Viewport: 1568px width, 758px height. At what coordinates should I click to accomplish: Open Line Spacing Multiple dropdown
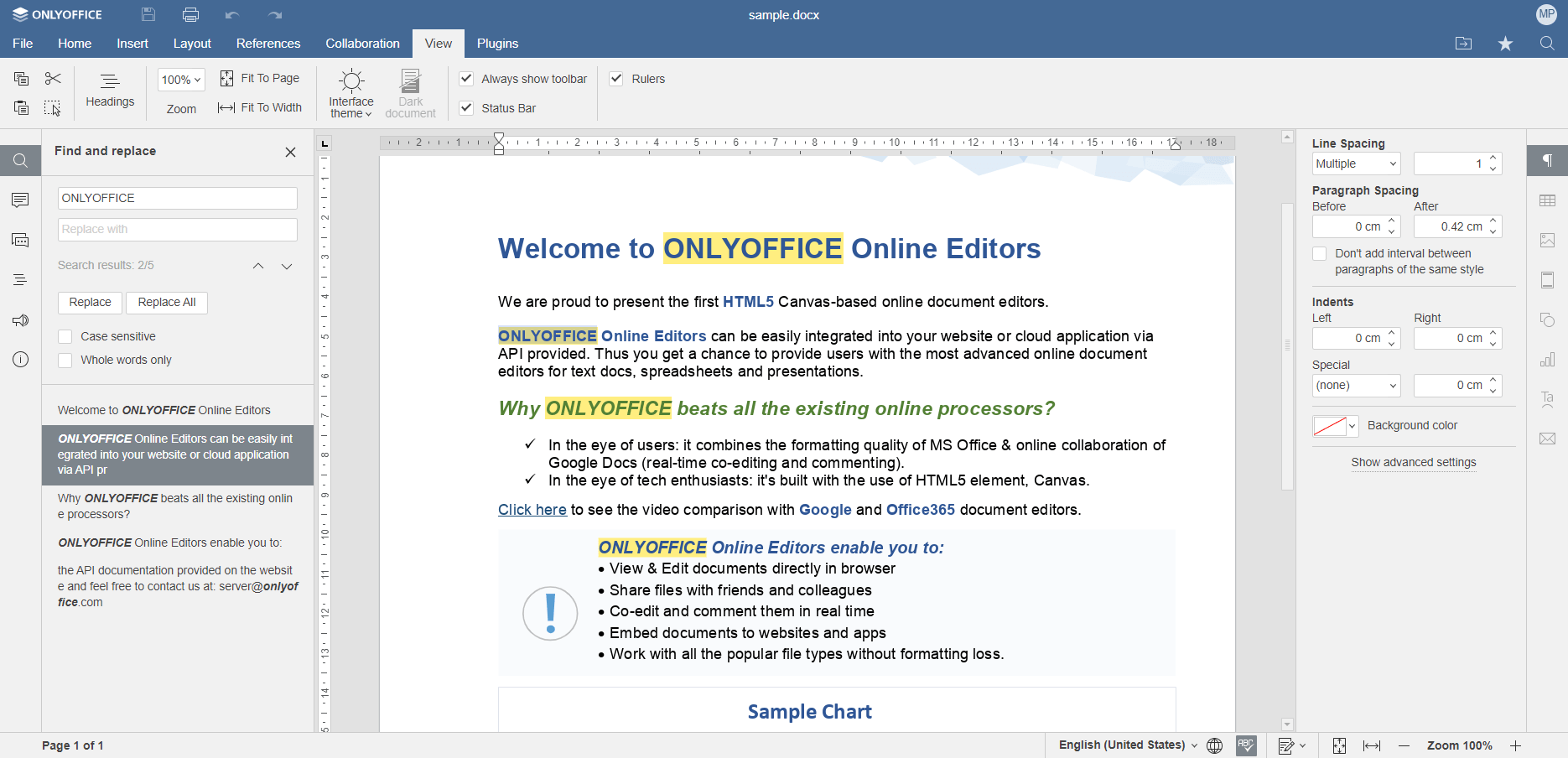coord(1356,164)
